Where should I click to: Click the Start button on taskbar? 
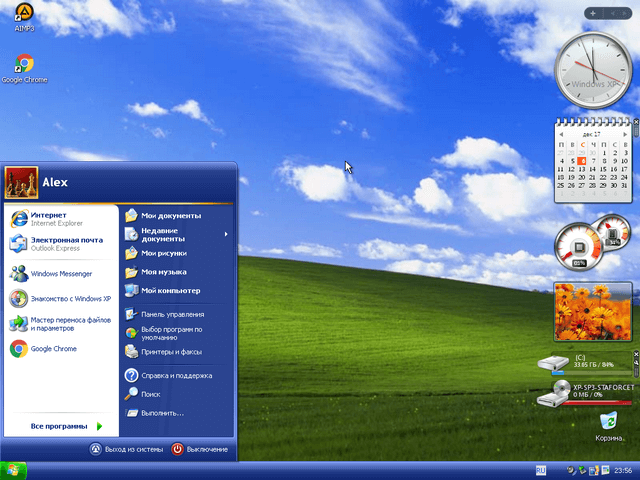tap(13, 471)
